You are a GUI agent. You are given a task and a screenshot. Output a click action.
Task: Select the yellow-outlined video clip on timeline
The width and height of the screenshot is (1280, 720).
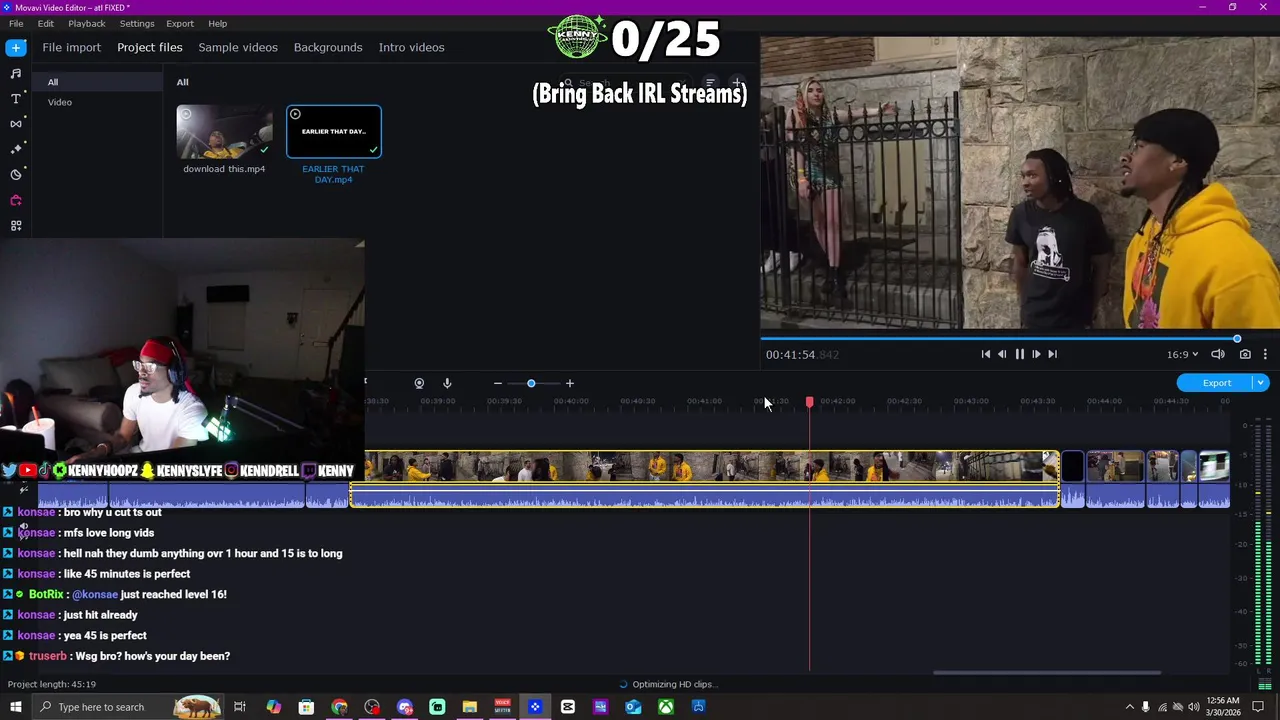tap(705, 479)
